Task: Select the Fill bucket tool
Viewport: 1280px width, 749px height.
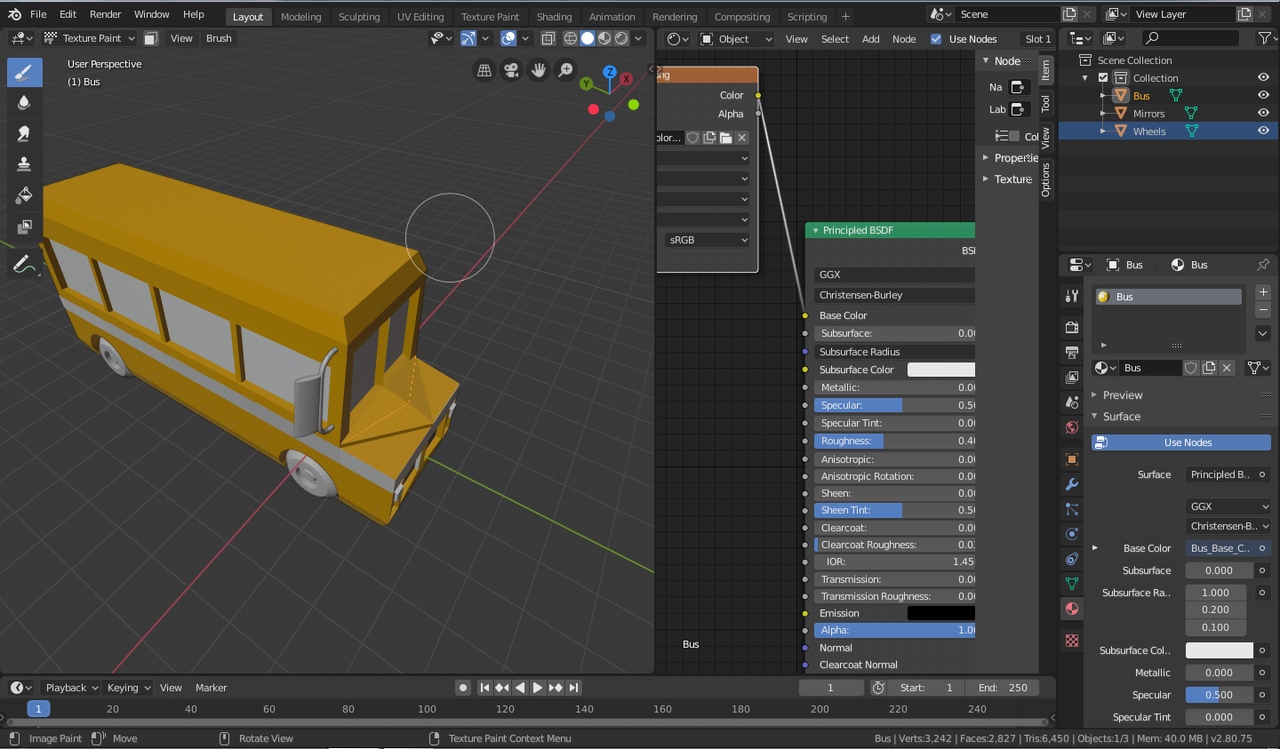Action: tap(24, 196)
